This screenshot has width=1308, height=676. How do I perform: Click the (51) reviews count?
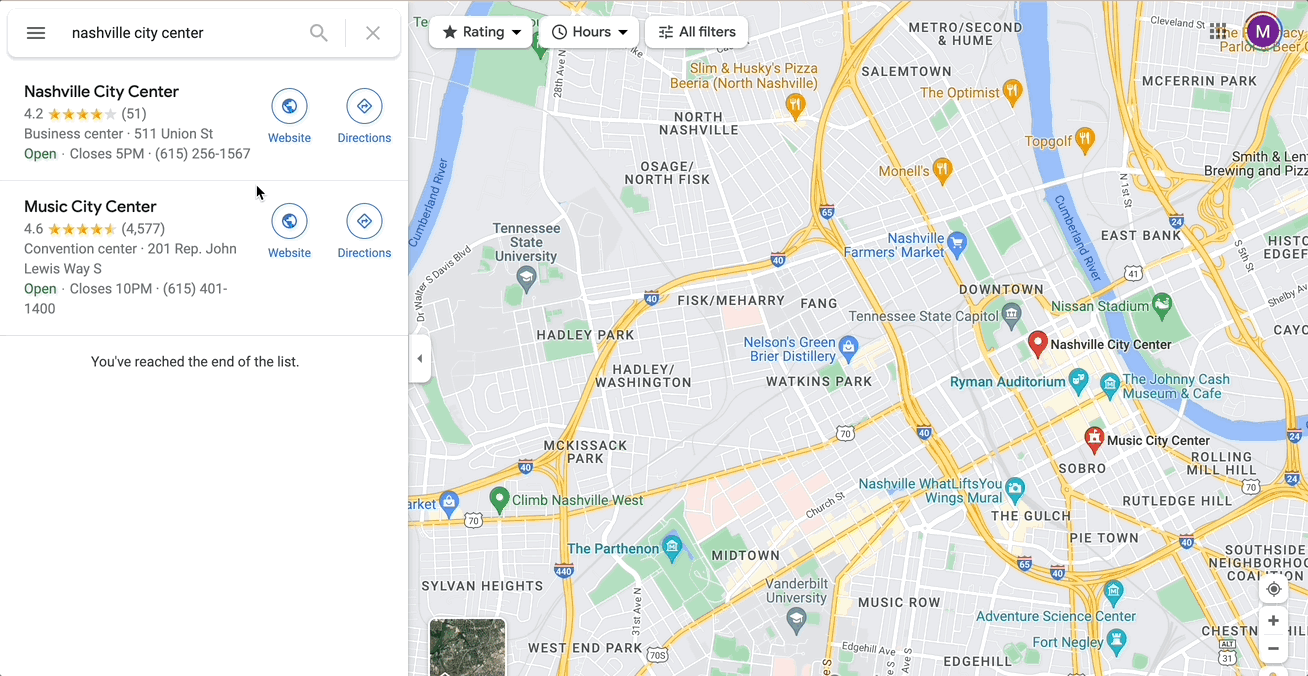(x=134, y=114)
